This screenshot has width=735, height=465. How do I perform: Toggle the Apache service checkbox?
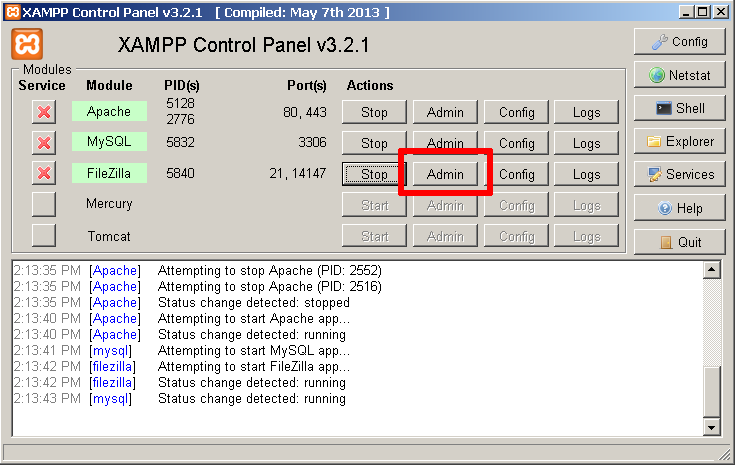point(44,112)
